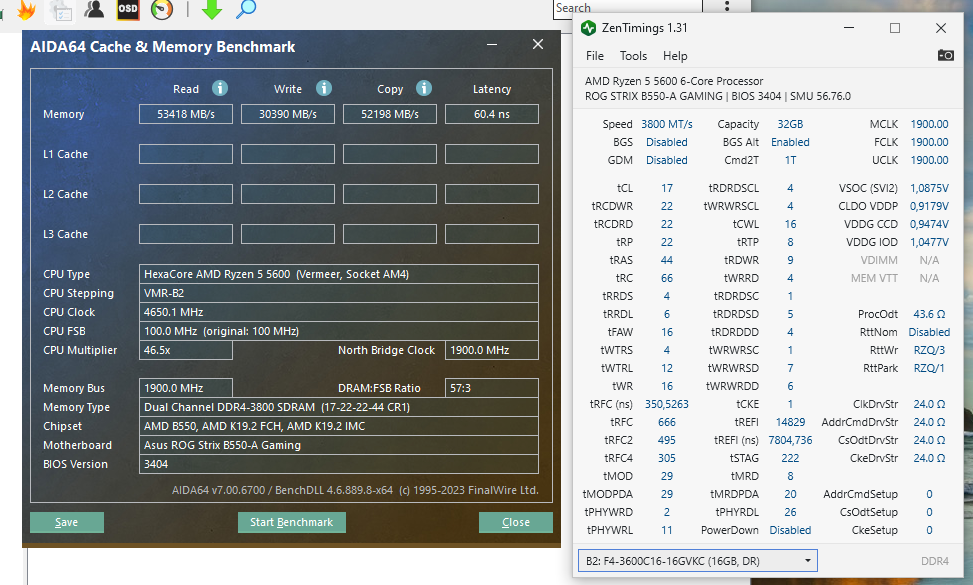Click the tSTAG value 222

click(790, 458)
